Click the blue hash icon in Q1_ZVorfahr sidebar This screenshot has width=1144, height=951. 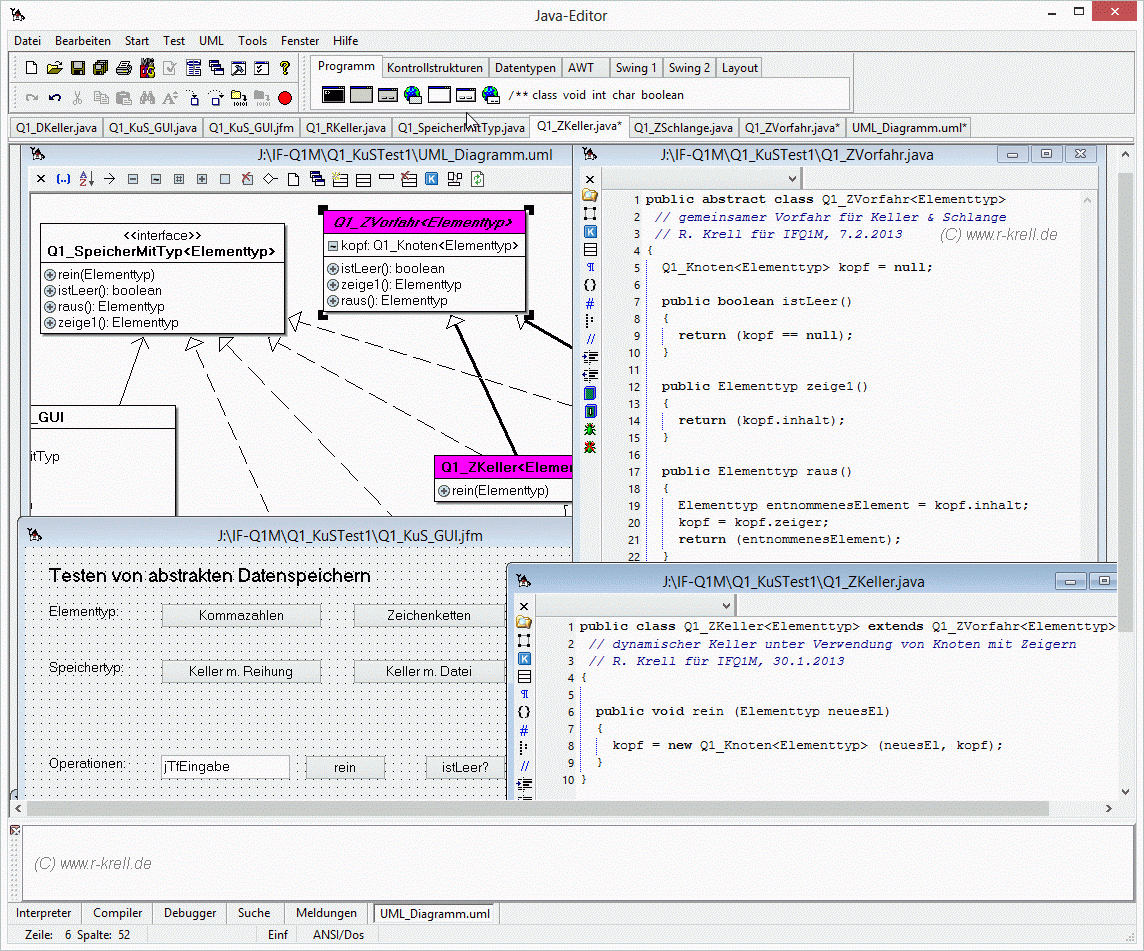590,303
